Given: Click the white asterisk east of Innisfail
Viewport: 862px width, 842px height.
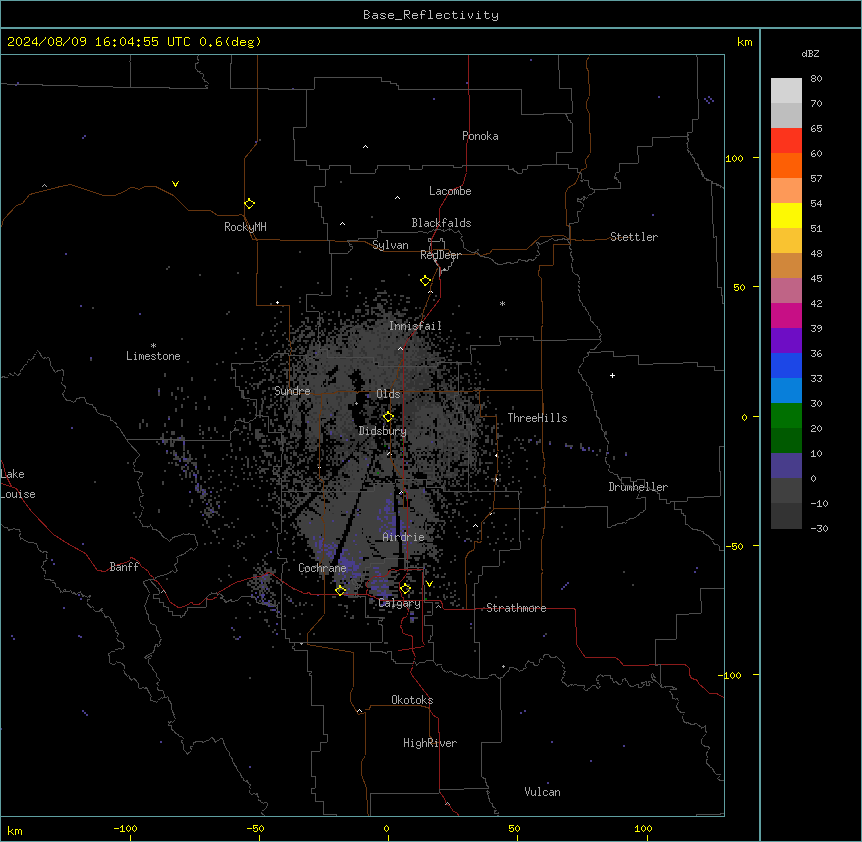Looking at the screenshot, I should coord(502,303).
